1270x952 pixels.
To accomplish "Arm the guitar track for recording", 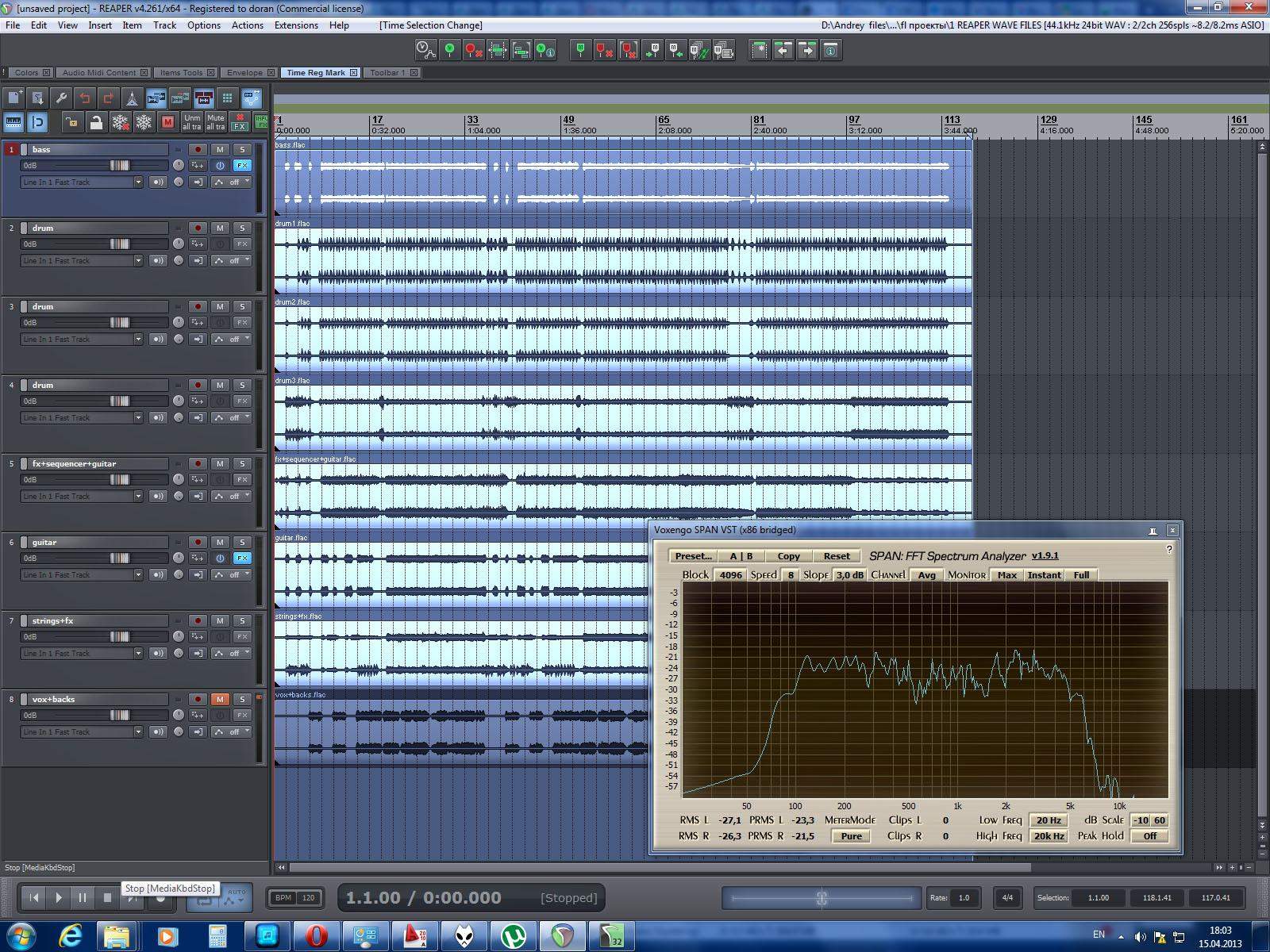I will pyautogui.click(x=198, y=543).
